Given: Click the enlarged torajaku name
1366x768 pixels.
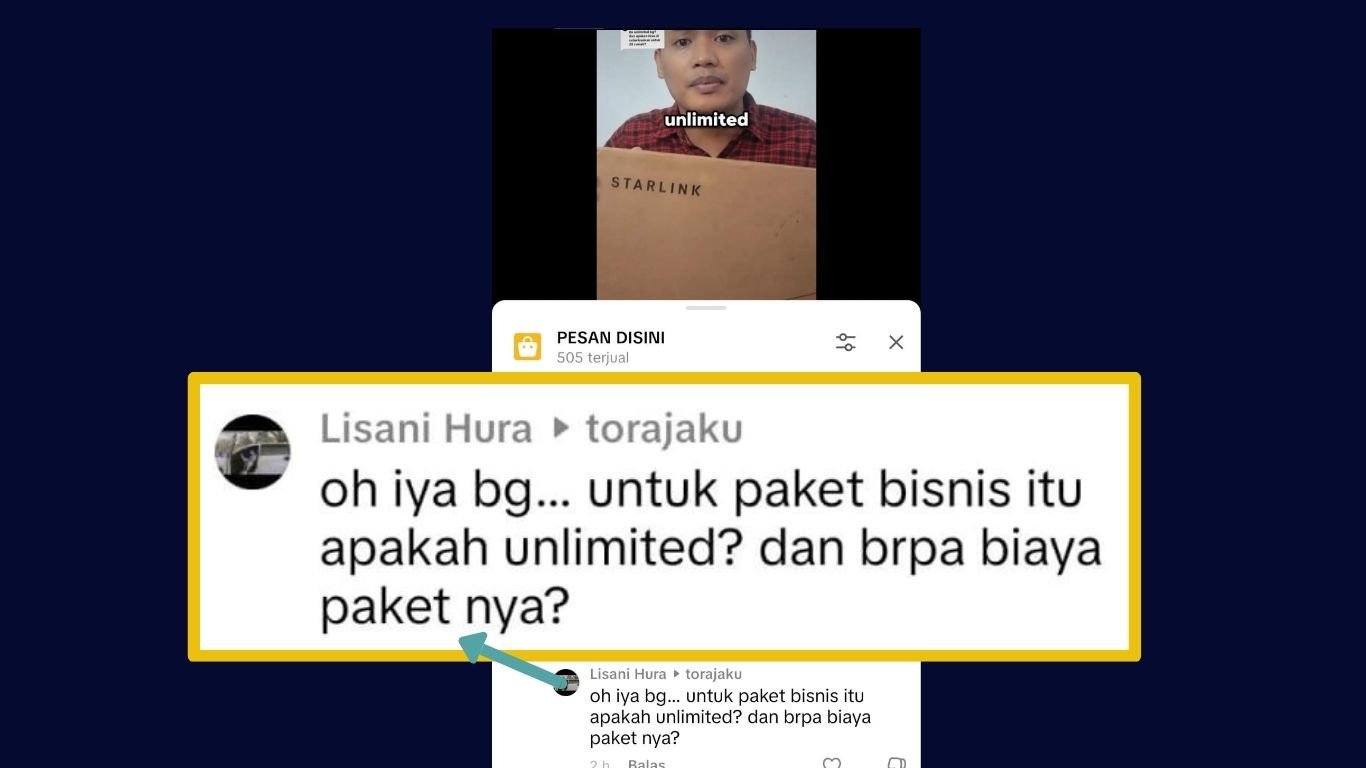Looking at the screenshot, I should click(664, 429).
